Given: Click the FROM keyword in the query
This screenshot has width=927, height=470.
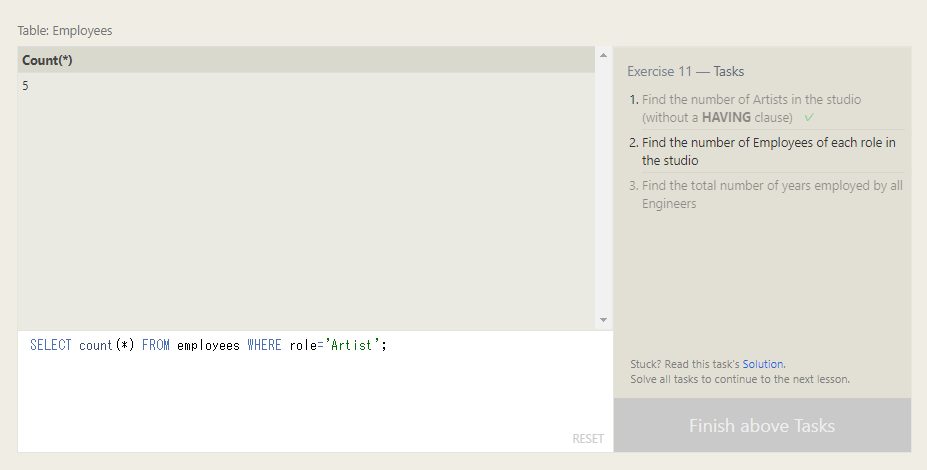Looking at the screenshot, I should click(x=155, y=345).
